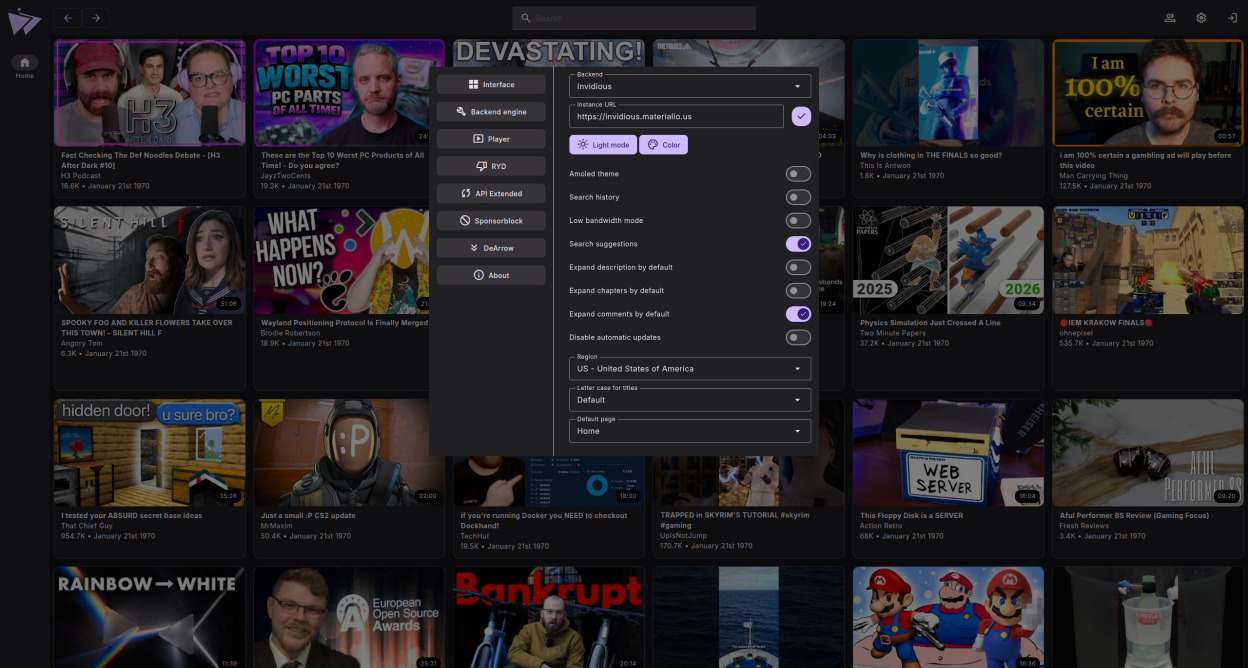Open the Rainbow to White thumbnail

click(149, 617)
